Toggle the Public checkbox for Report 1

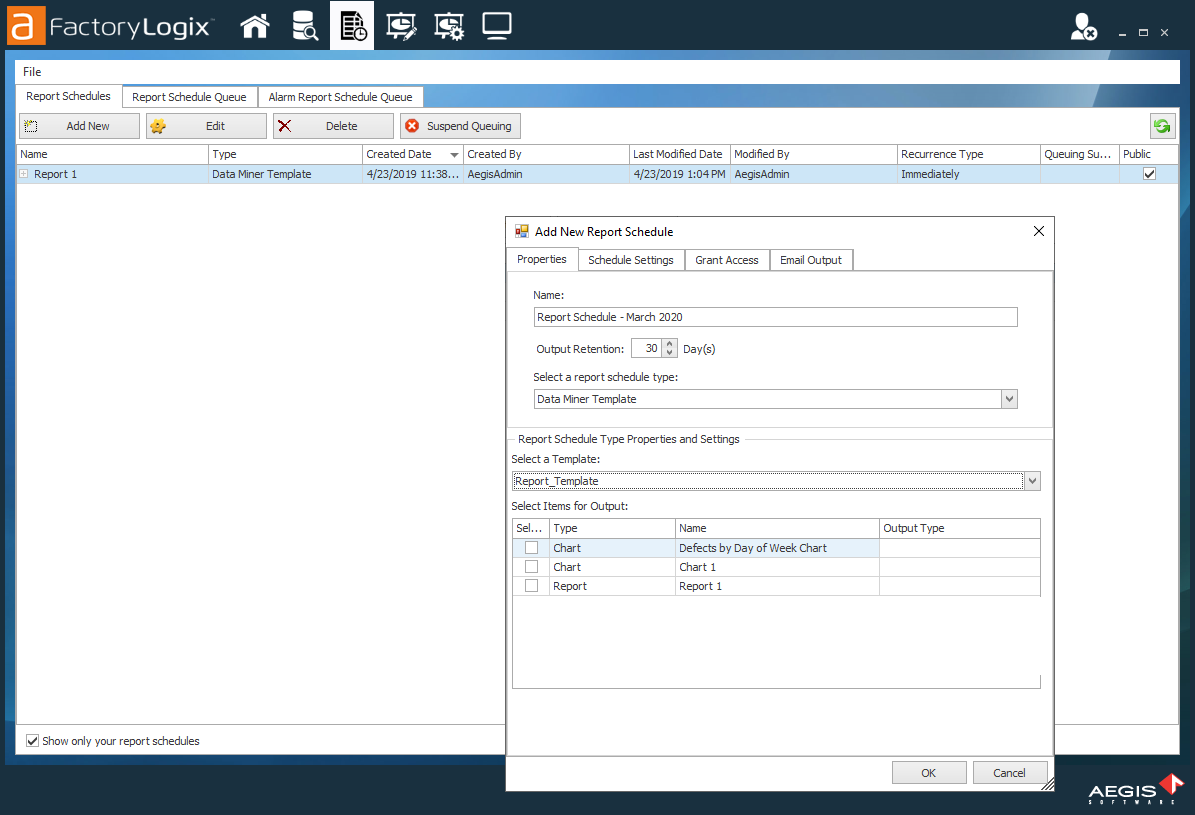[1149, 173]
